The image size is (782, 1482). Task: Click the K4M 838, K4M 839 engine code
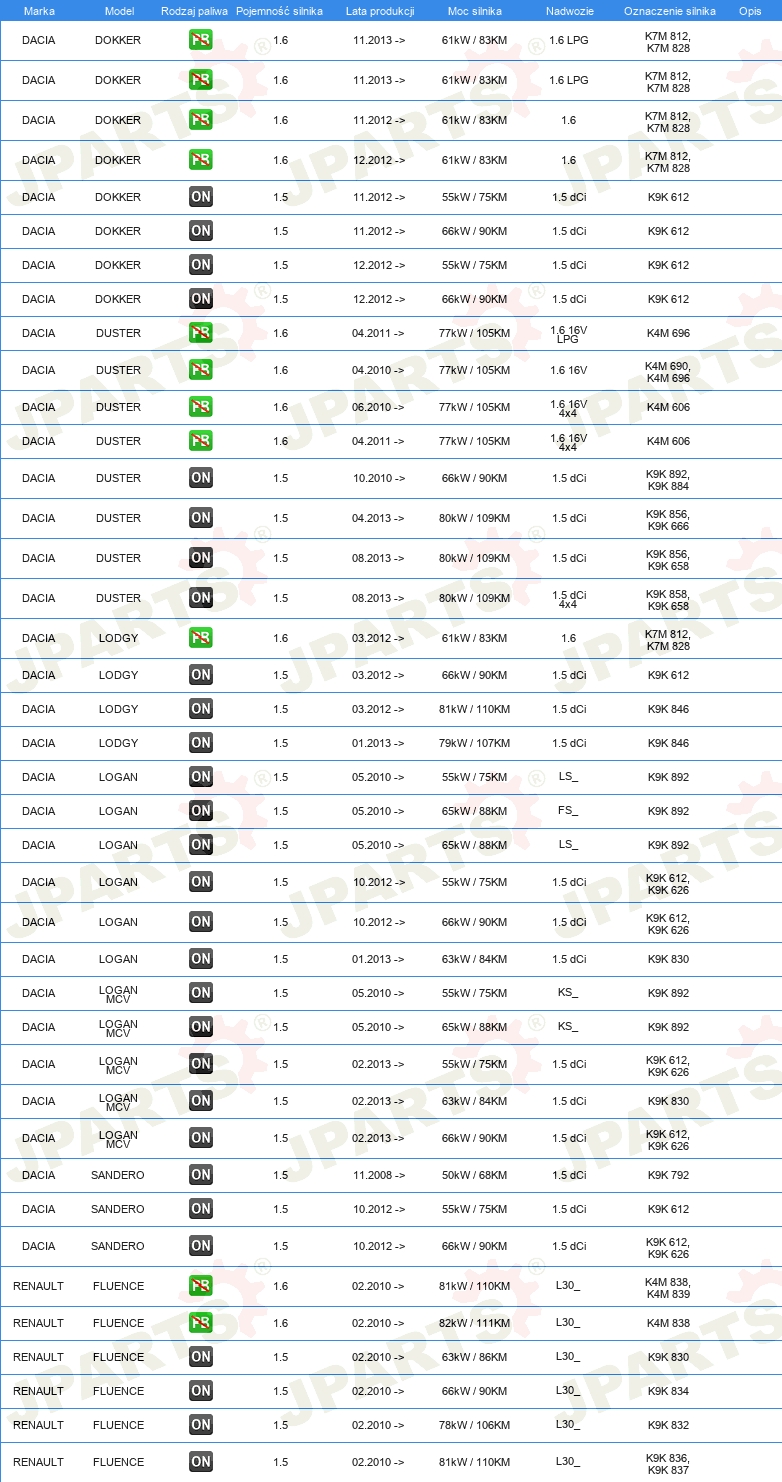click(x=668, y=1286)
